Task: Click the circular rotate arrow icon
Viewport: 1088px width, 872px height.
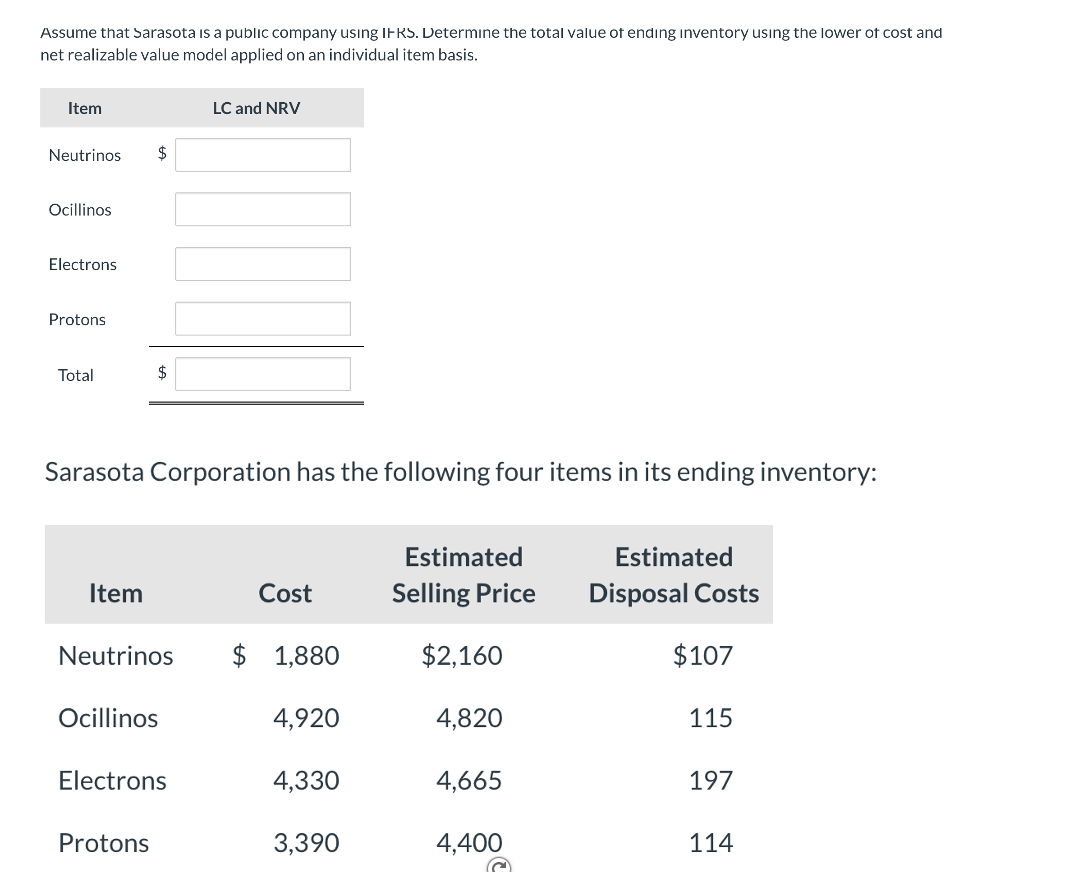Action: (498, 866)
